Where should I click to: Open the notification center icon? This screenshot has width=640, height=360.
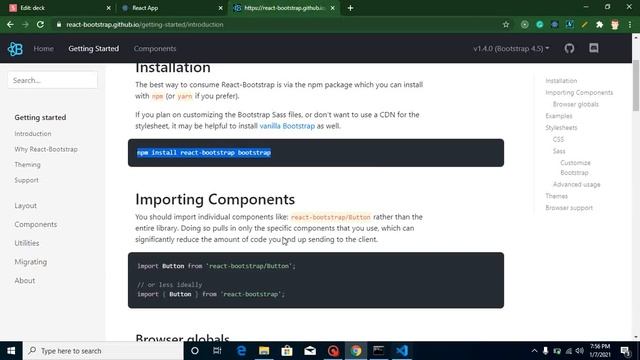[x=625, y=351]
